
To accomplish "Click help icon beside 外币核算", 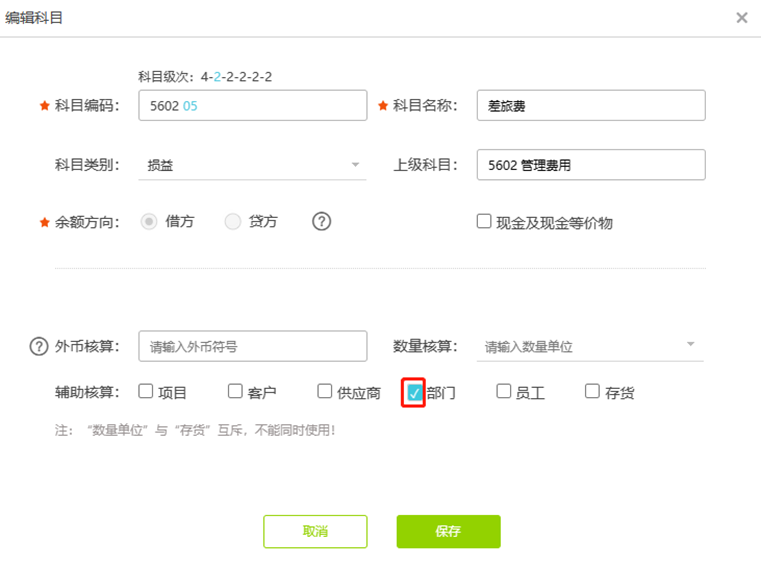I will 39,346.
